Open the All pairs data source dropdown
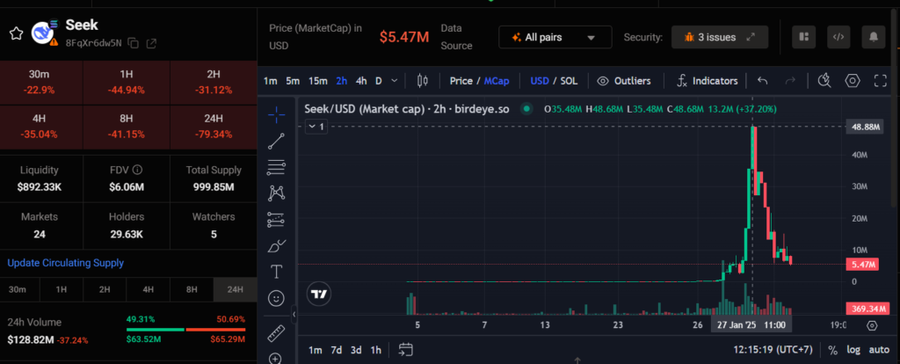The image size is (900, 364). tap(555, 37)
